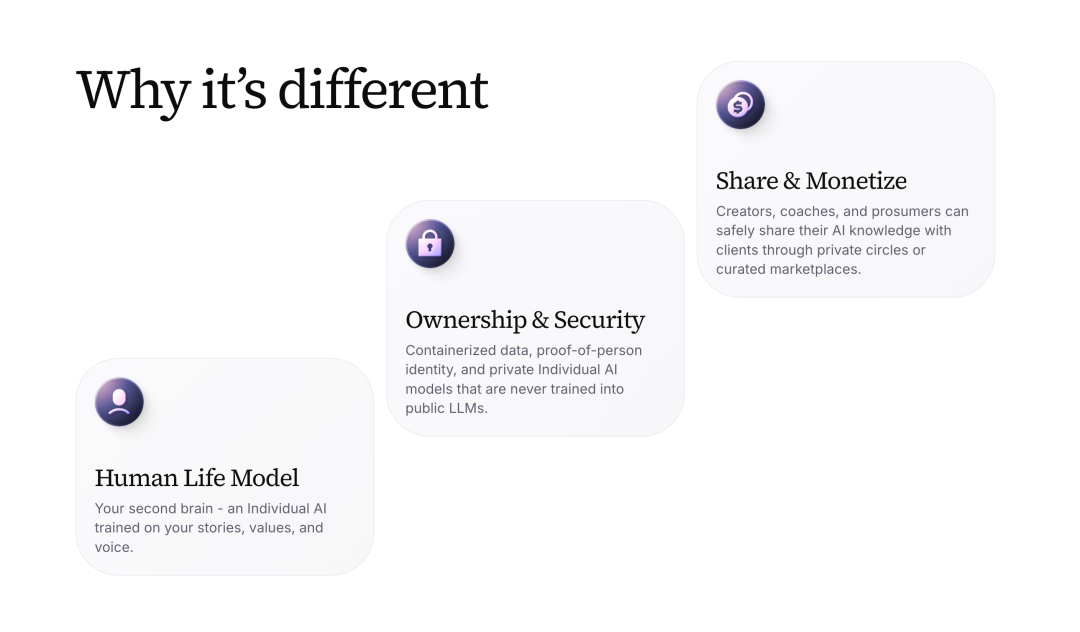
Task: Click "identity, and private Individual AI" line
Action: [511, 369]
